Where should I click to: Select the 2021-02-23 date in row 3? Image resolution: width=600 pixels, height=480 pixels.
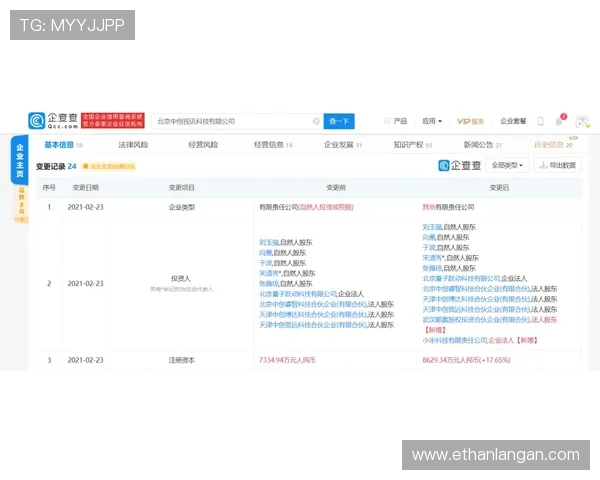[x=86, y=360]
